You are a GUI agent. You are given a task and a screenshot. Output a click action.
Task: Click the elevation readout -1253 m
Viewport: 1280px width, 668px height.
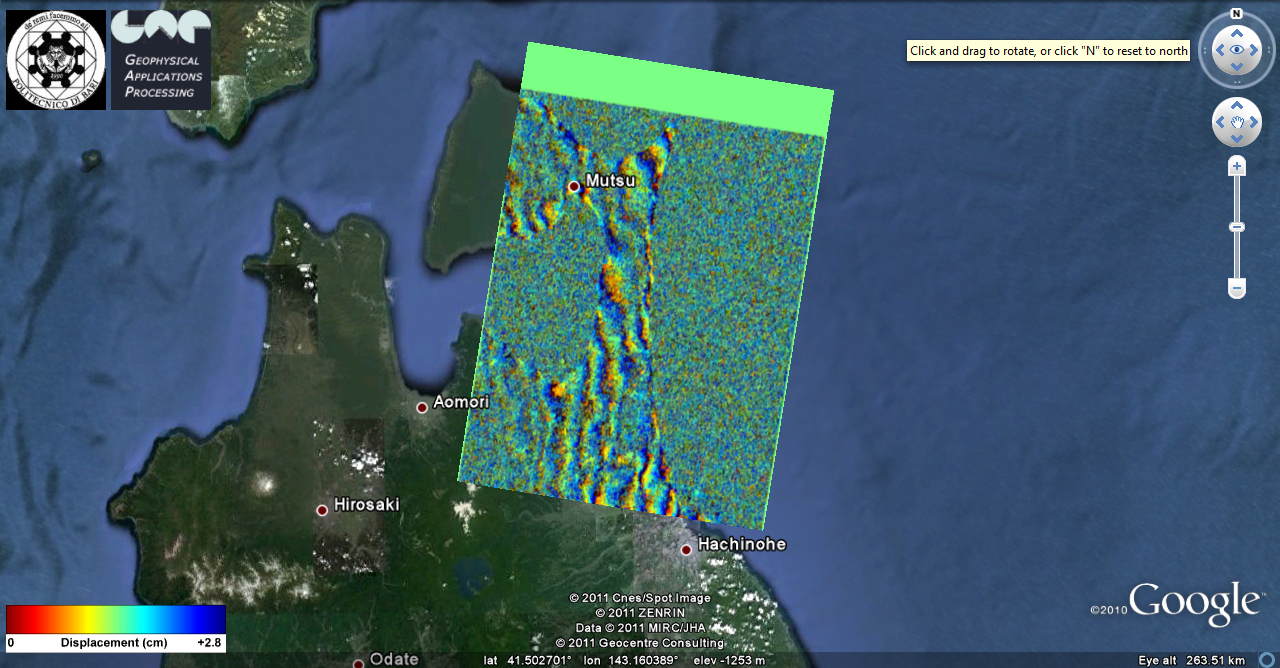point(728,660)
